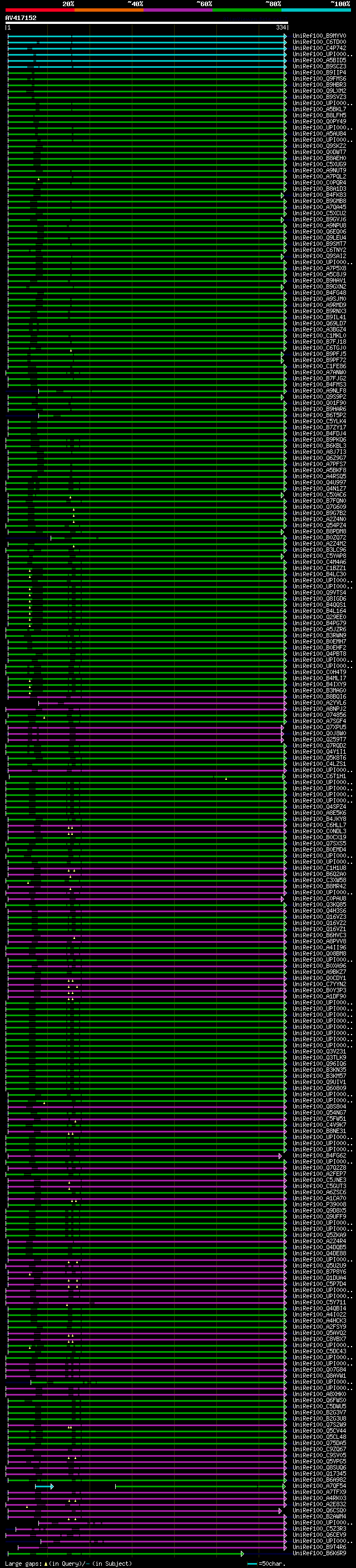
Task: Click the green ~80% identity legend segment
Action: click(x=247, y=10)
